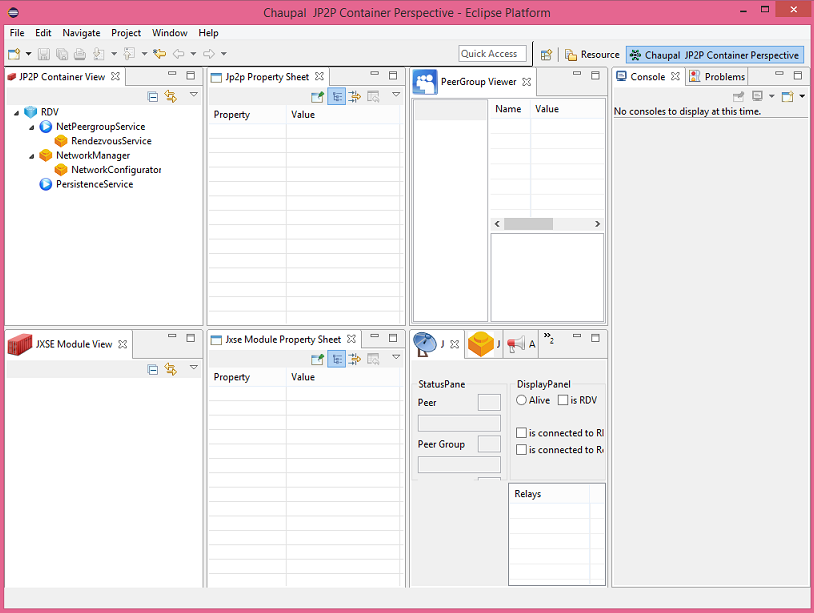Select the NetworkConfigurator tree item
The width and height of the screenshot is (814, 613).
[108, 170]
